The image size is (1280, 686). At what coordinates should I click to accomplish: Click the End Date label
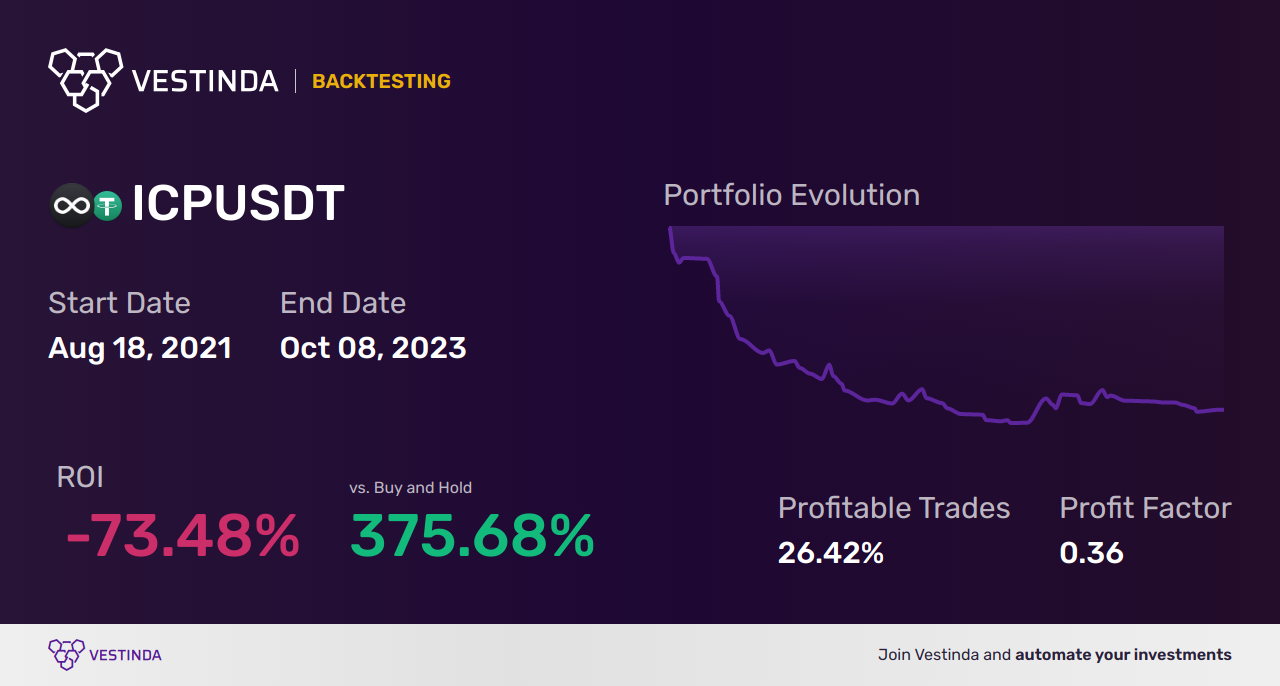(343, 303)
